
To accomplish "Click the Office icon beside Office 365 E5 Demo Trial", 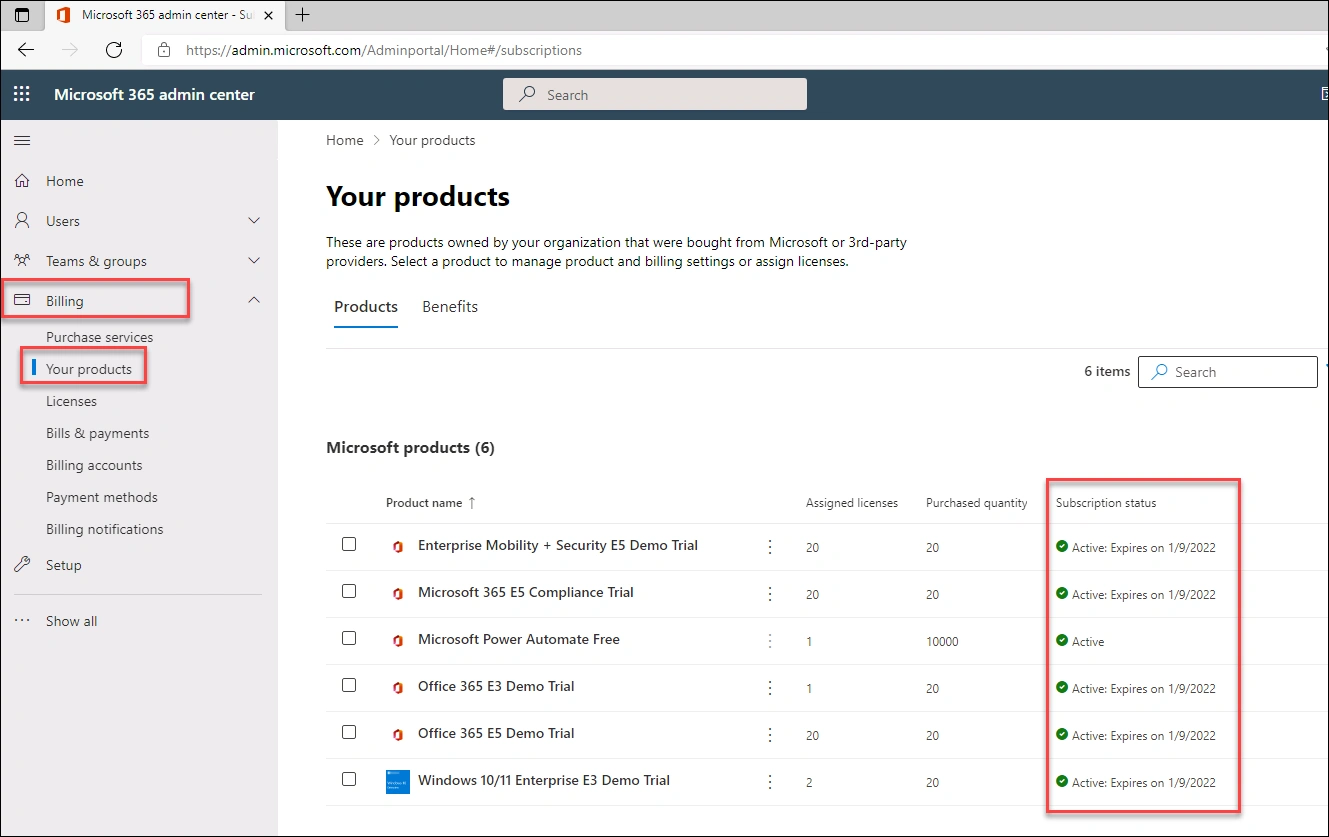I will pyautogui.click(x=398, y=735).
